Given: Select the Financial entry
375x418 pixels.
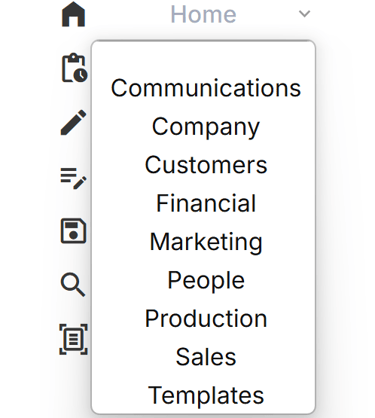Looking at the screenshot, I should [x=206, y=203].
